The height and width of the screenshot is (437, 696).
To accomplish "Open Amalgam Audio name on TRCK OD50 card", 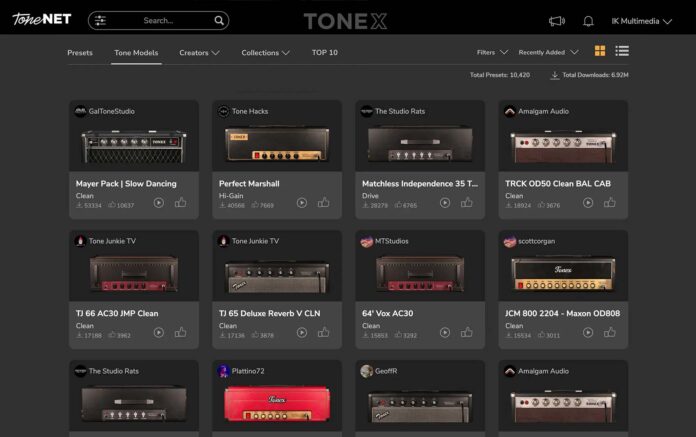I will [543, 111].
